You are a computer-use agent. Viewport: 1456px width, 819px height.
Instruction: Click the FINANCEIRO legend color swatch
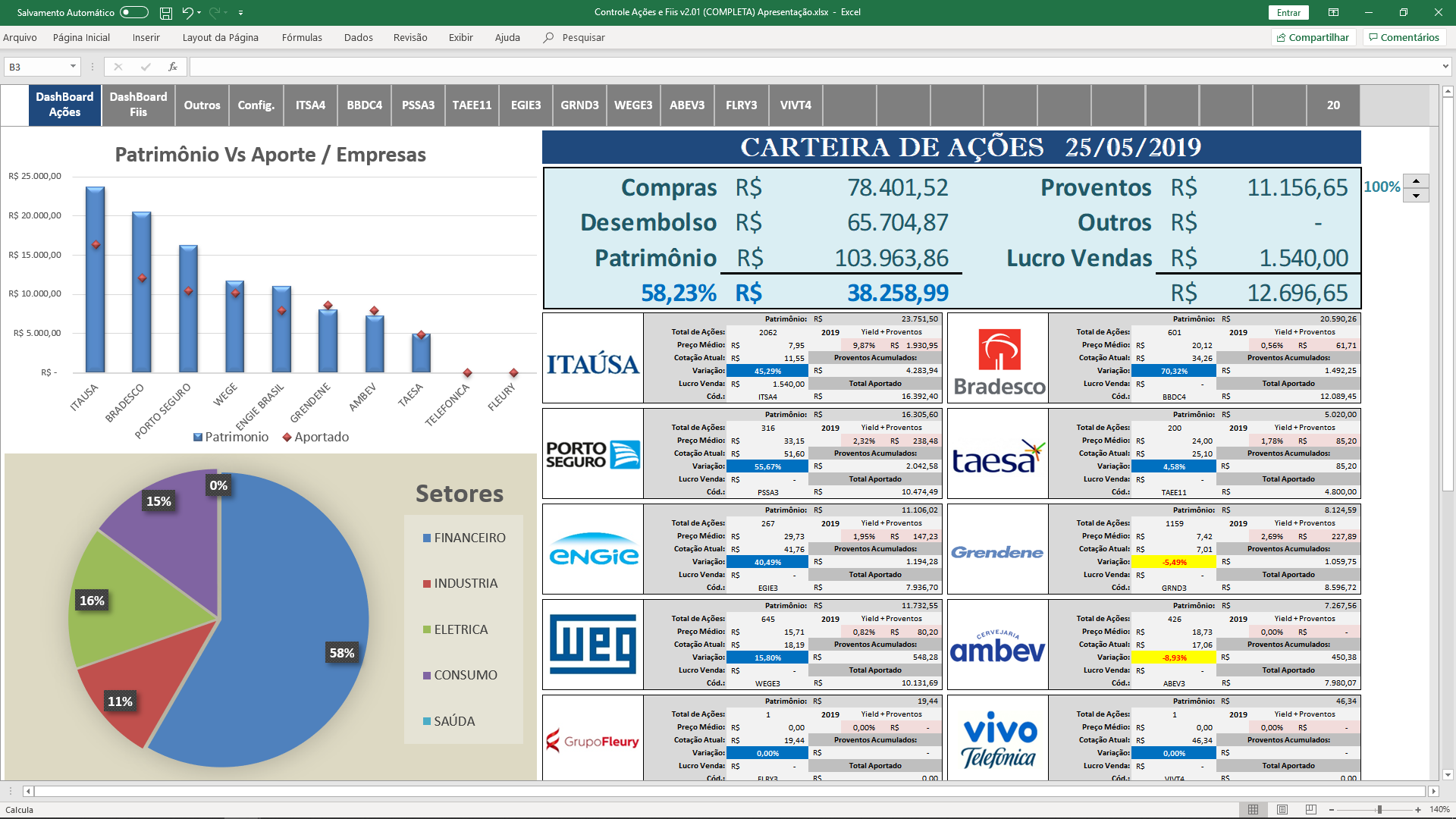click(427, 538)
